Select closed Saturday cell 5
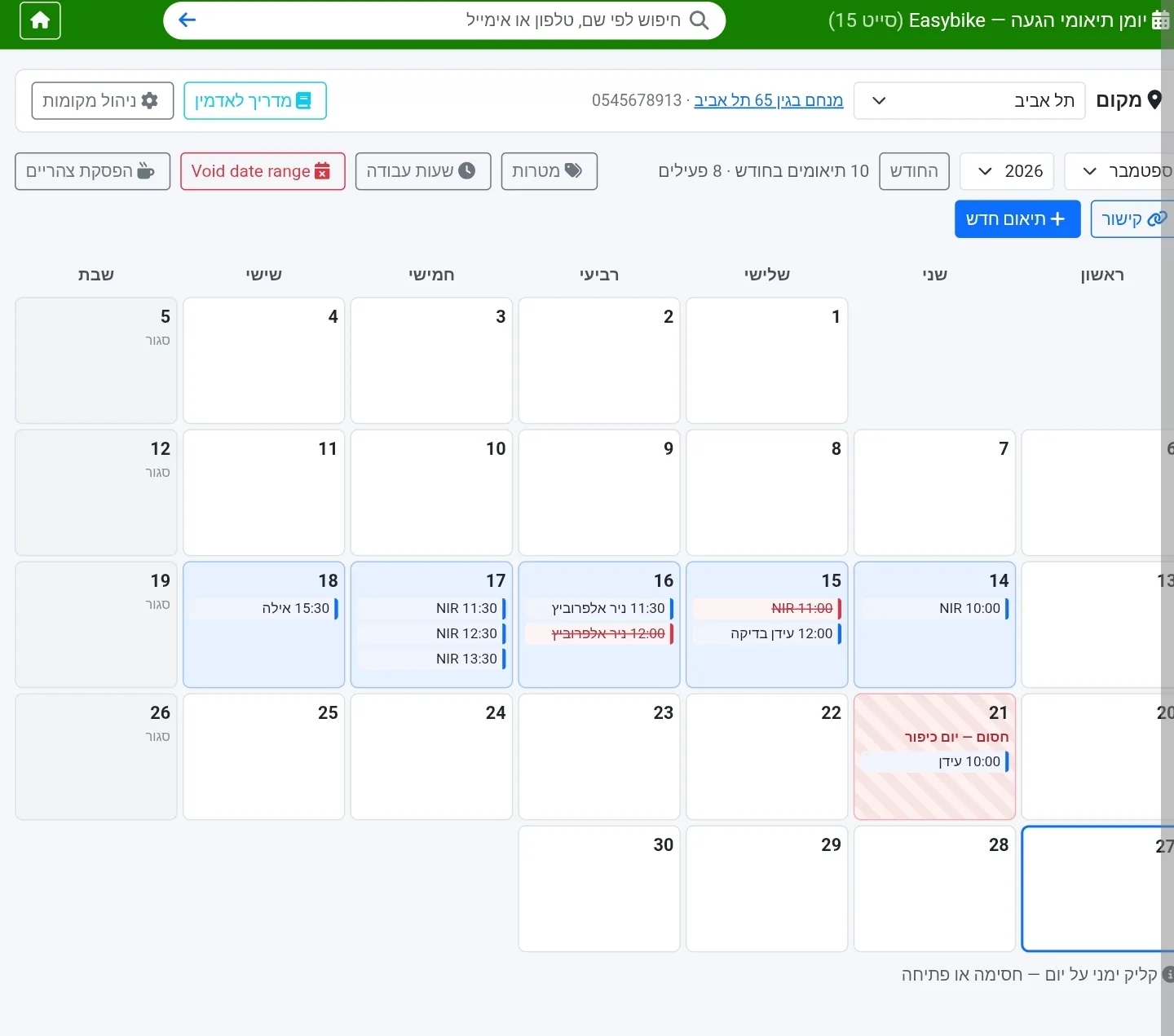1174x1036 pixels. [x=96, y=361]
